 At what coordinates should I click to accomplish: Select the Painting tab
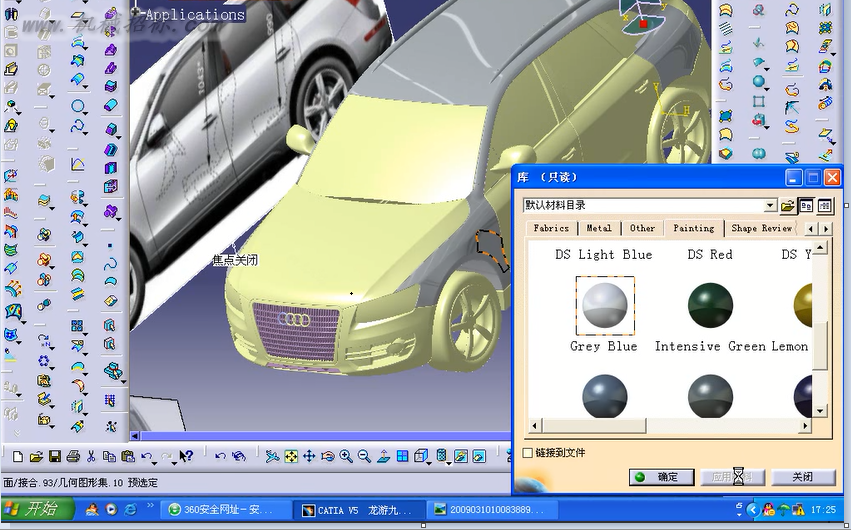(x=694, y=228)
